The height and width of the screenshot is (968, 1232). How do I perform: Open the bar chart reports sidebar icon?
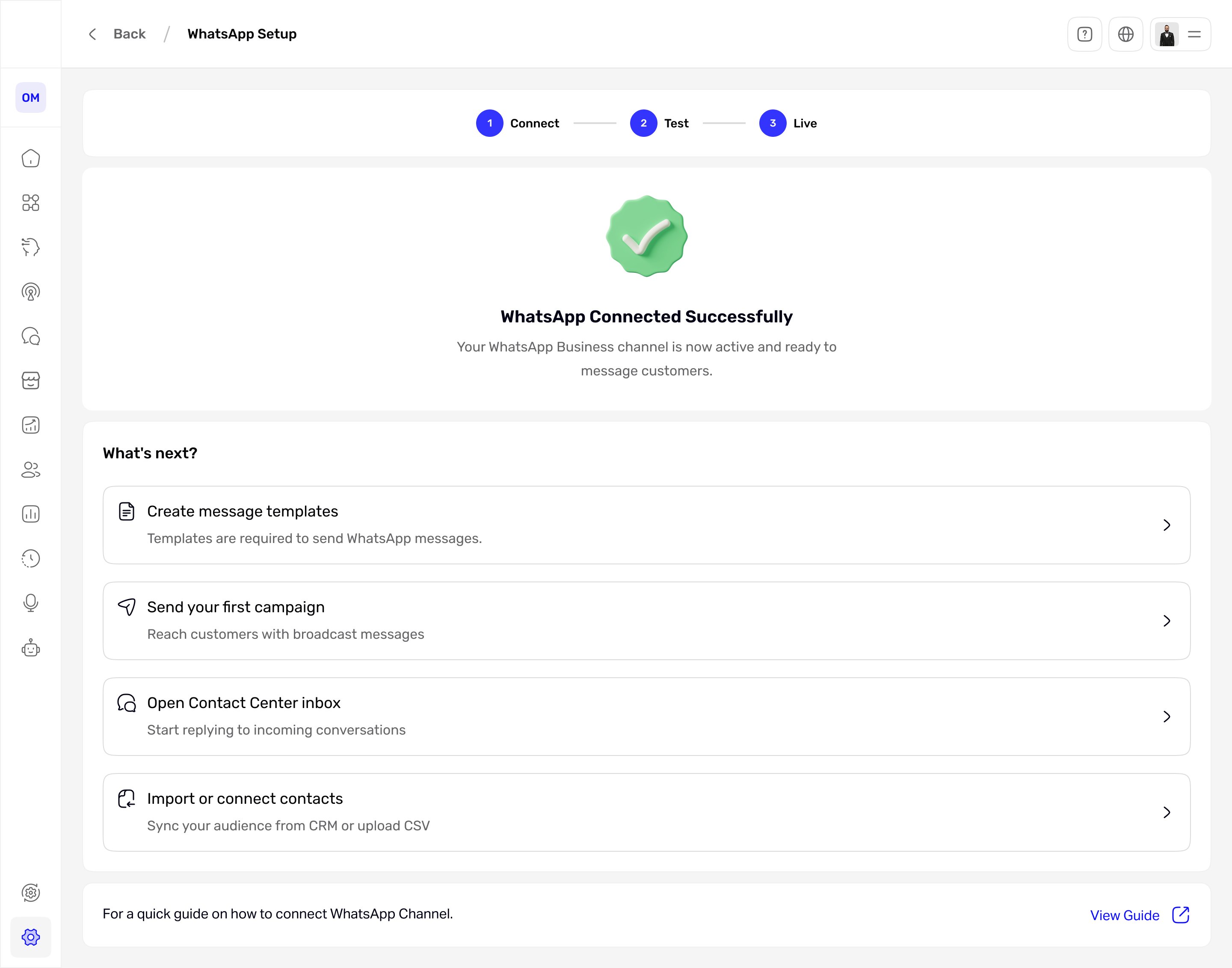coord(31,514)
